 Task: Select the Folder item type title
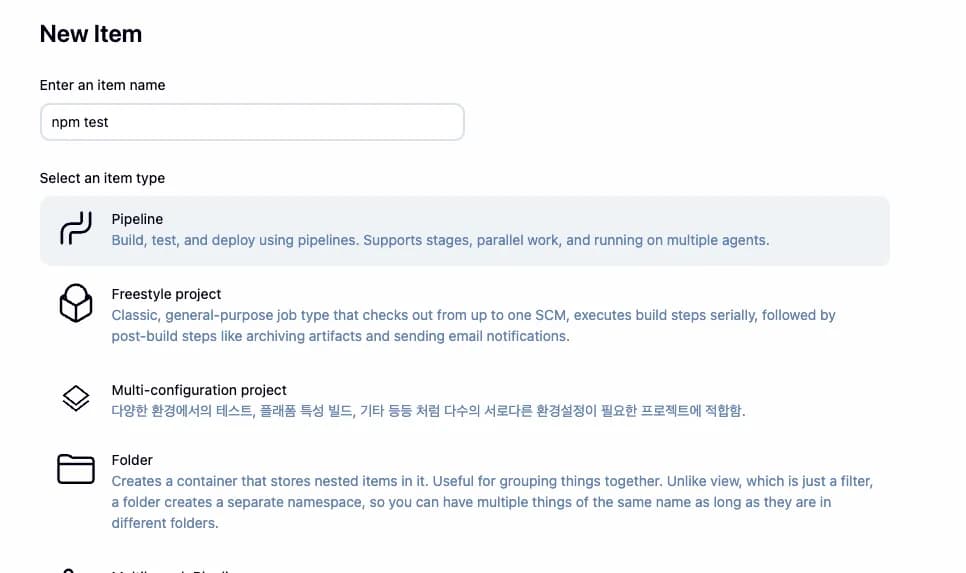tap(132, 460)
